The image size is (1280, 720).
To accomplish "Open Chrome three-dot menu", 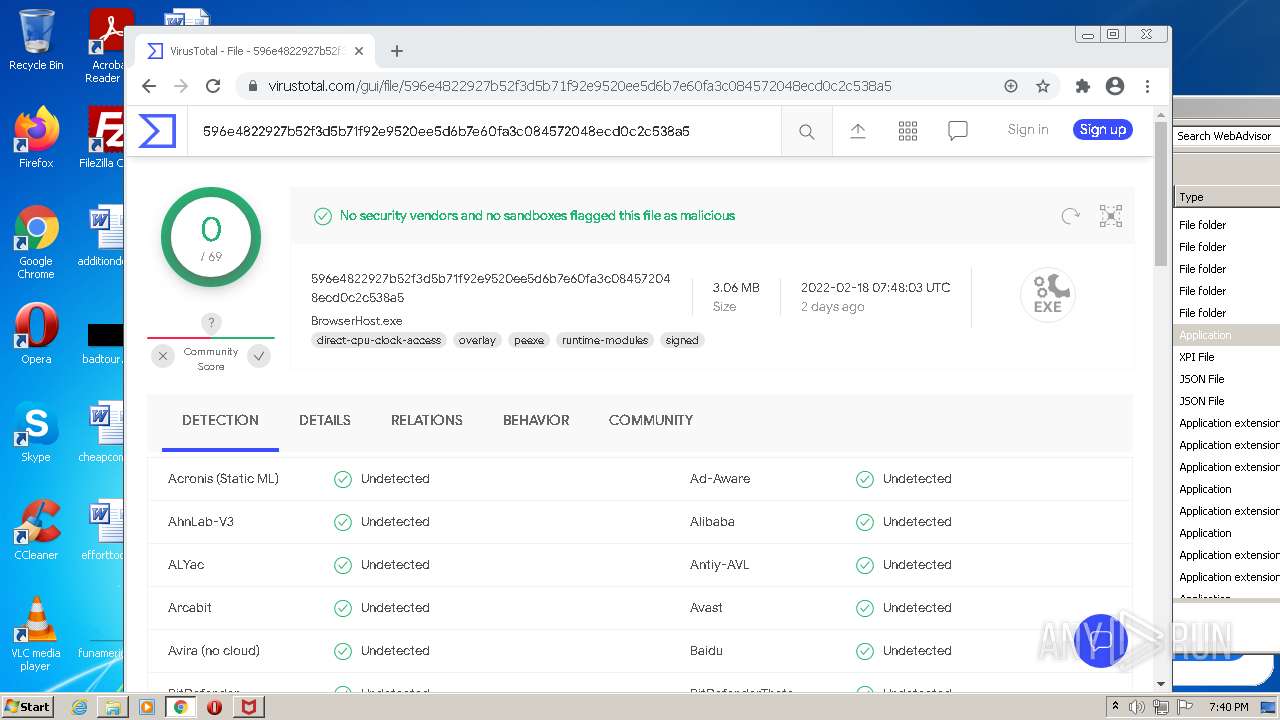I will coord(1147,86).
